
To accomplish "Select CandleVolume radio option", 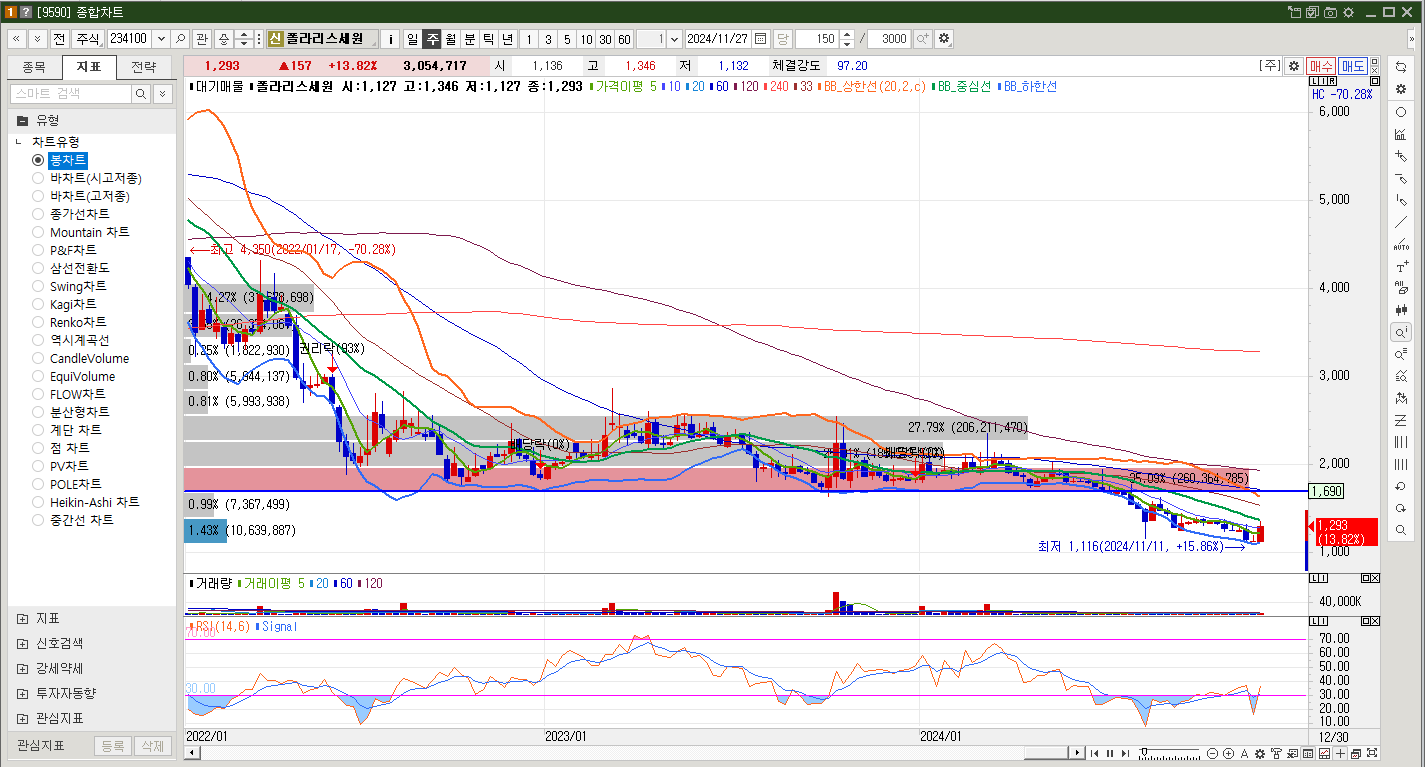I will pos(38,358).
